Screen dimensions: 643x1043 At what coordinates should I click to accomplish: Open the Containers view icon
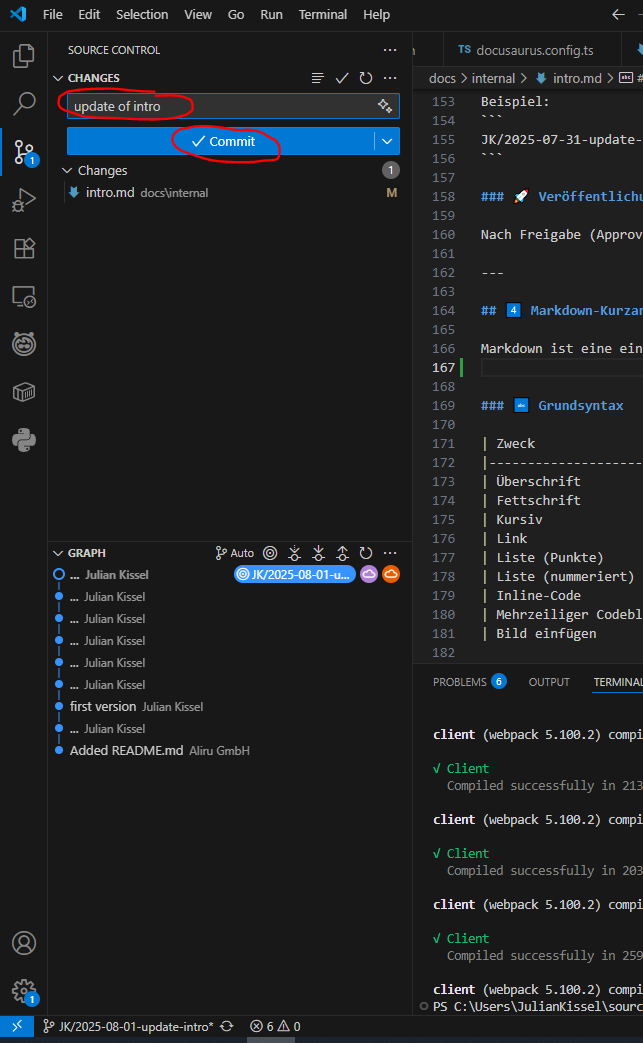24,392
